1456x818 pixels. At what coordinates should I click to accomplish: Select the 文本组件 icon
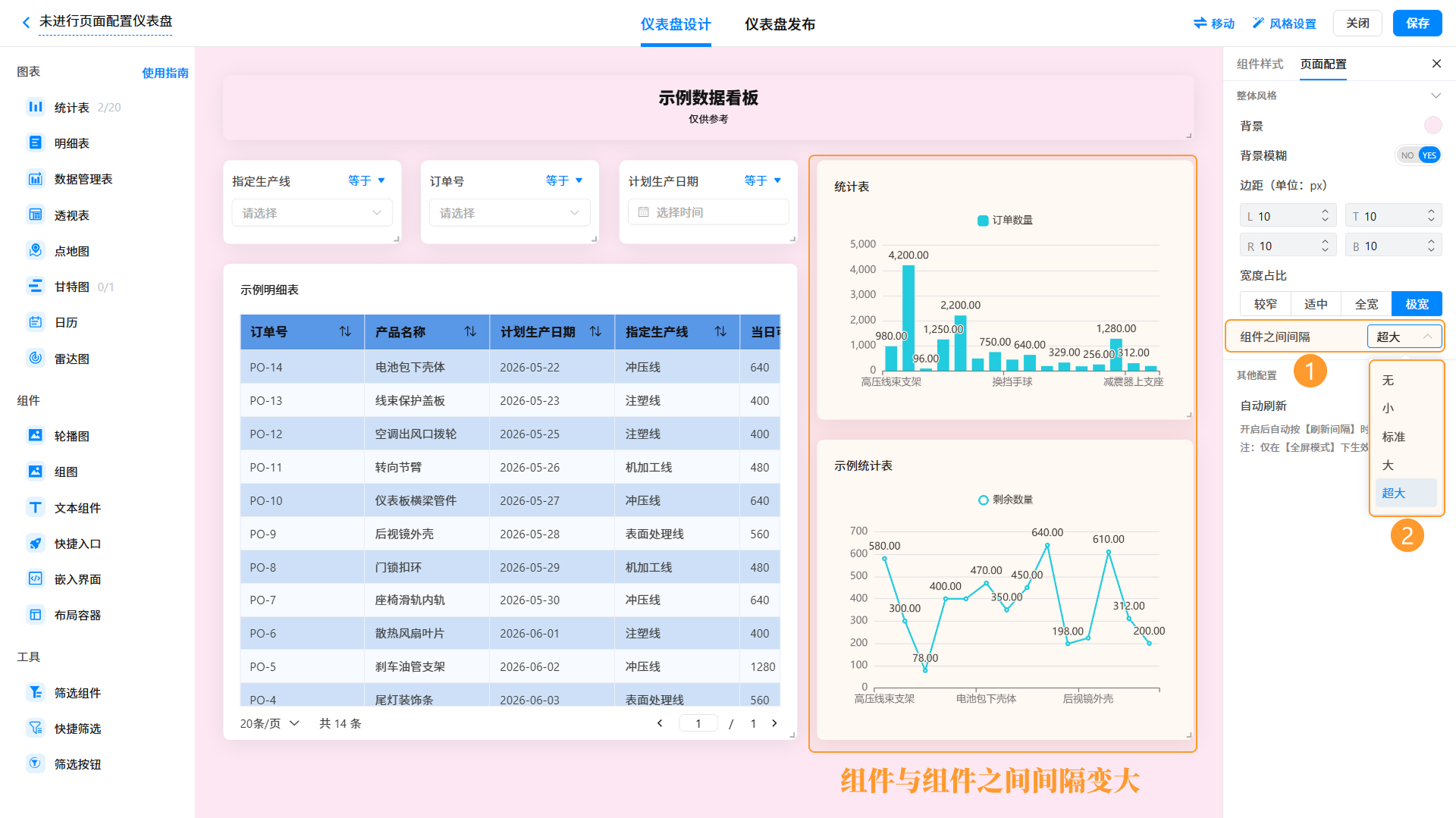tap(36, 507)
